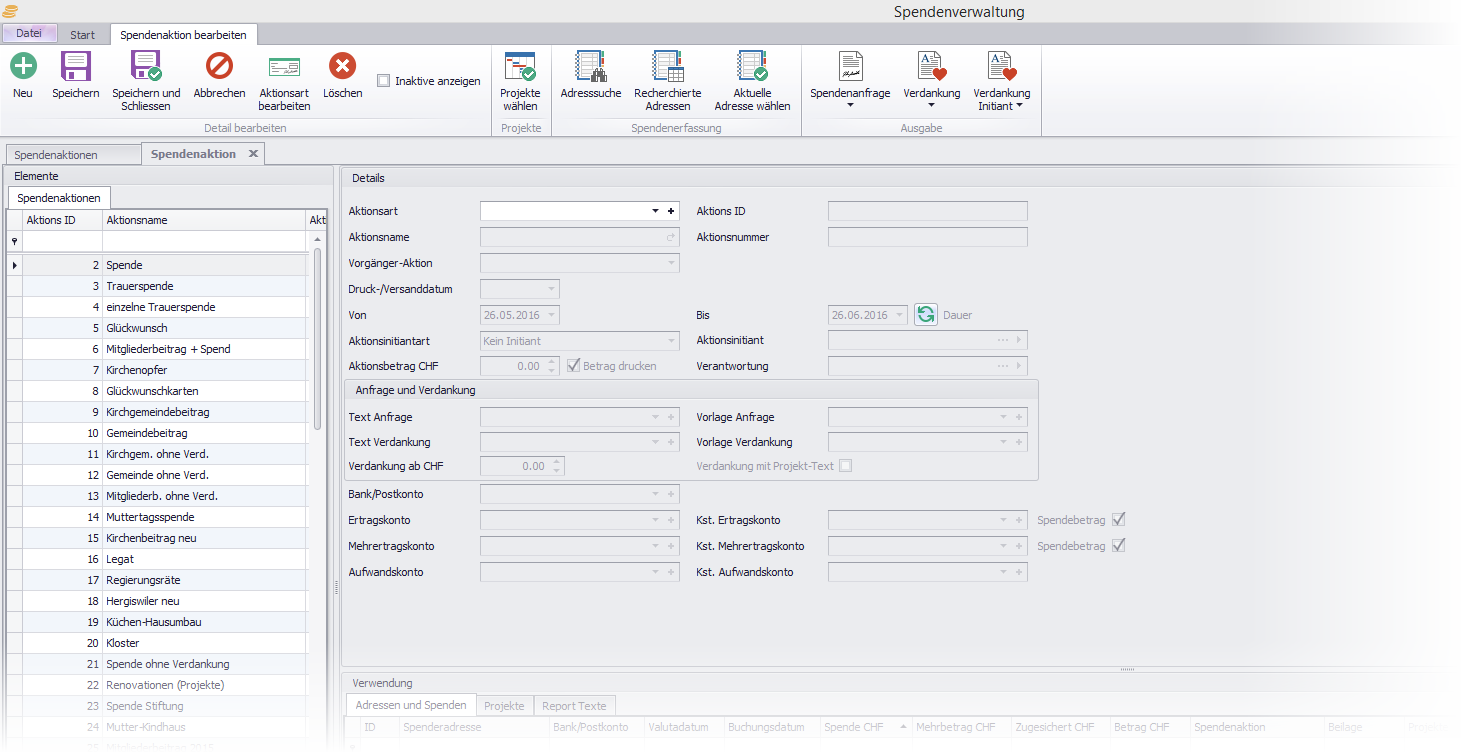Switch to the Projekte tab in Verwendung
The image size is (1462, 753).
pyautogui.click(x=504, y=706)
